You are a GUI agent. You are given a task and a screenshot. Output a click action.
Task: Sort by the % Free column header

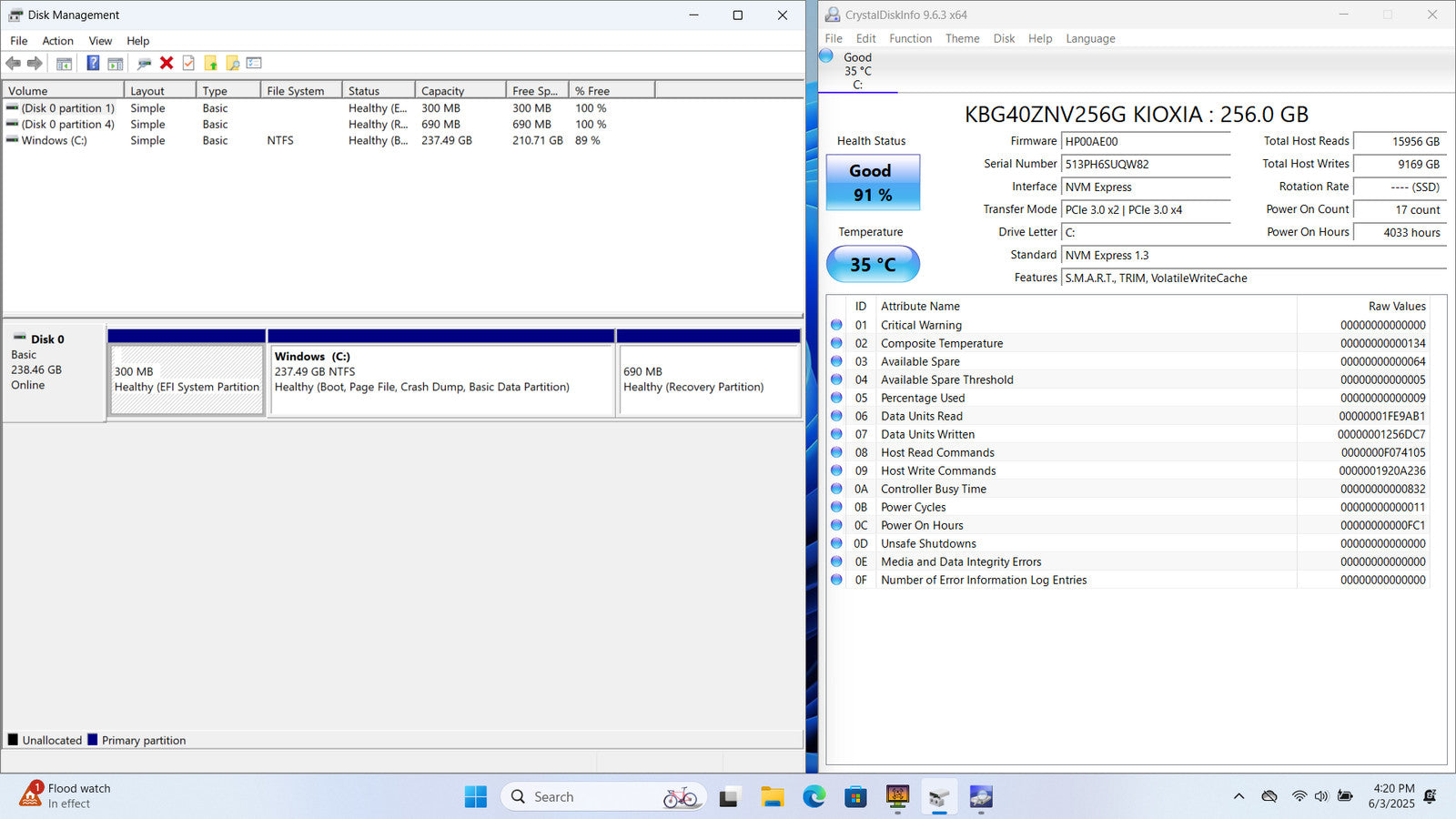(x=612, y=91)
